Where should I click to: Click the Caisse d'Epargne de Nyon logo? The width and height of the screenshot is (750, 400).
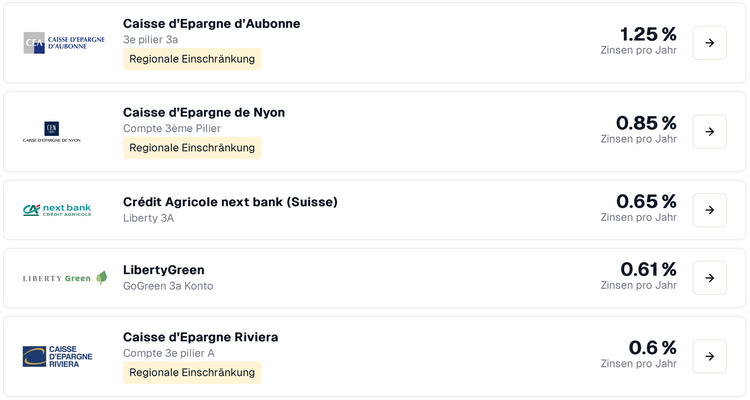click(x=52, y=132)
